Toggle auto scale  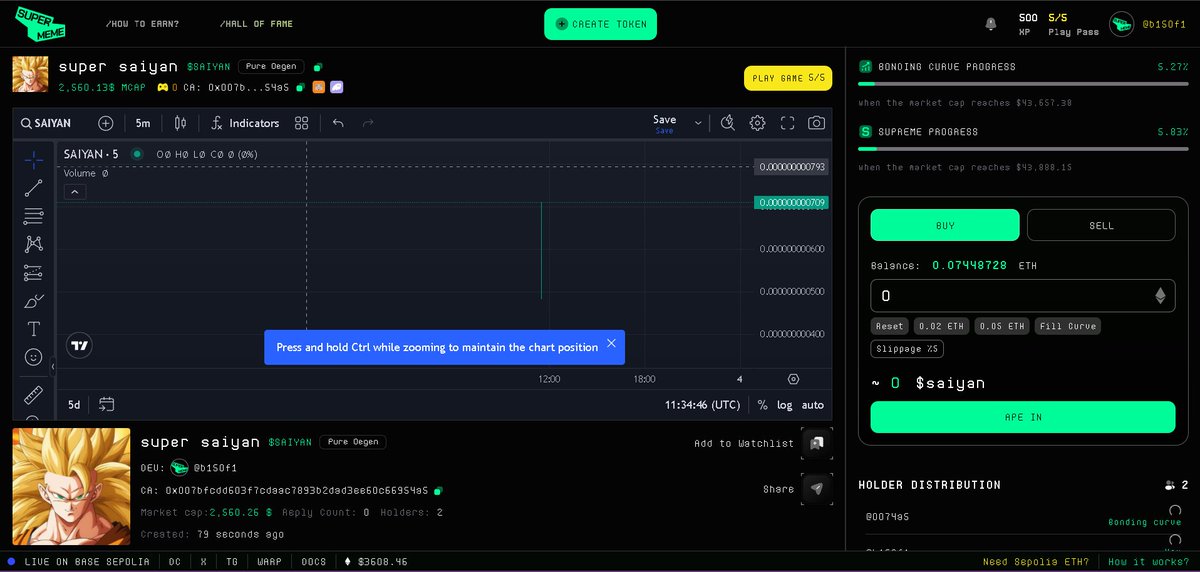click(813, 405)
